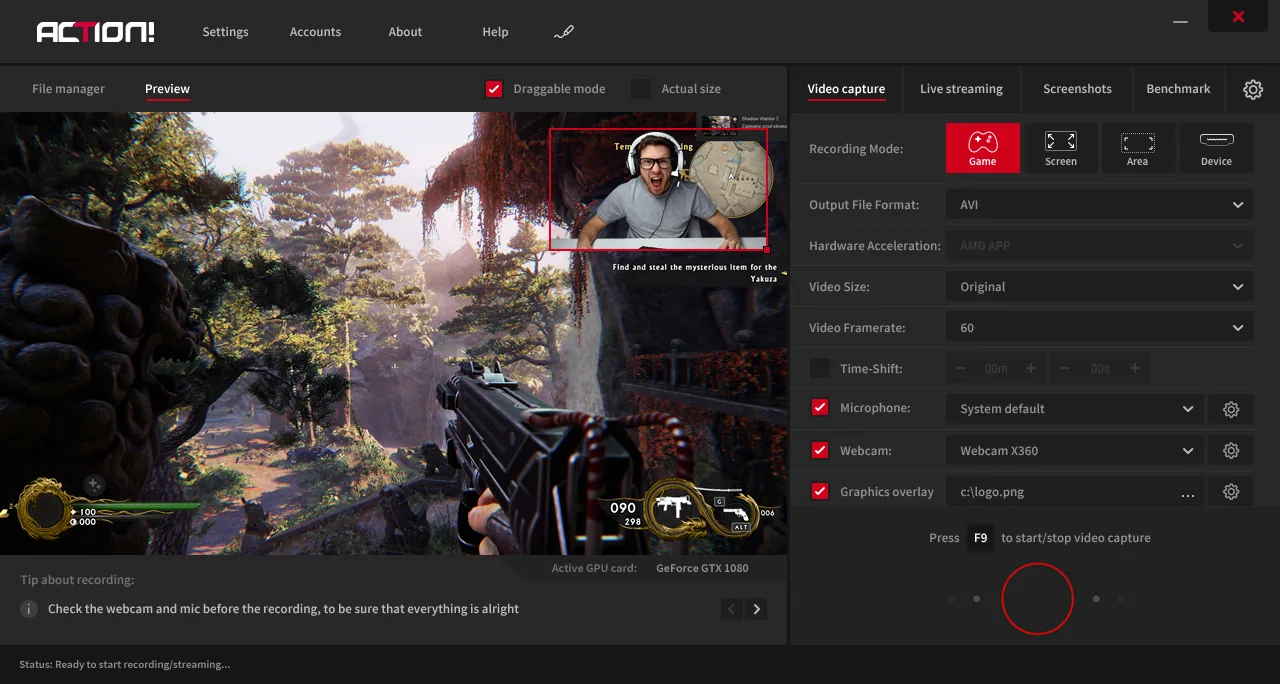Enable Actual size checkbox
This screenshot has height=684, width=1280.
click(x=641, y=89)
